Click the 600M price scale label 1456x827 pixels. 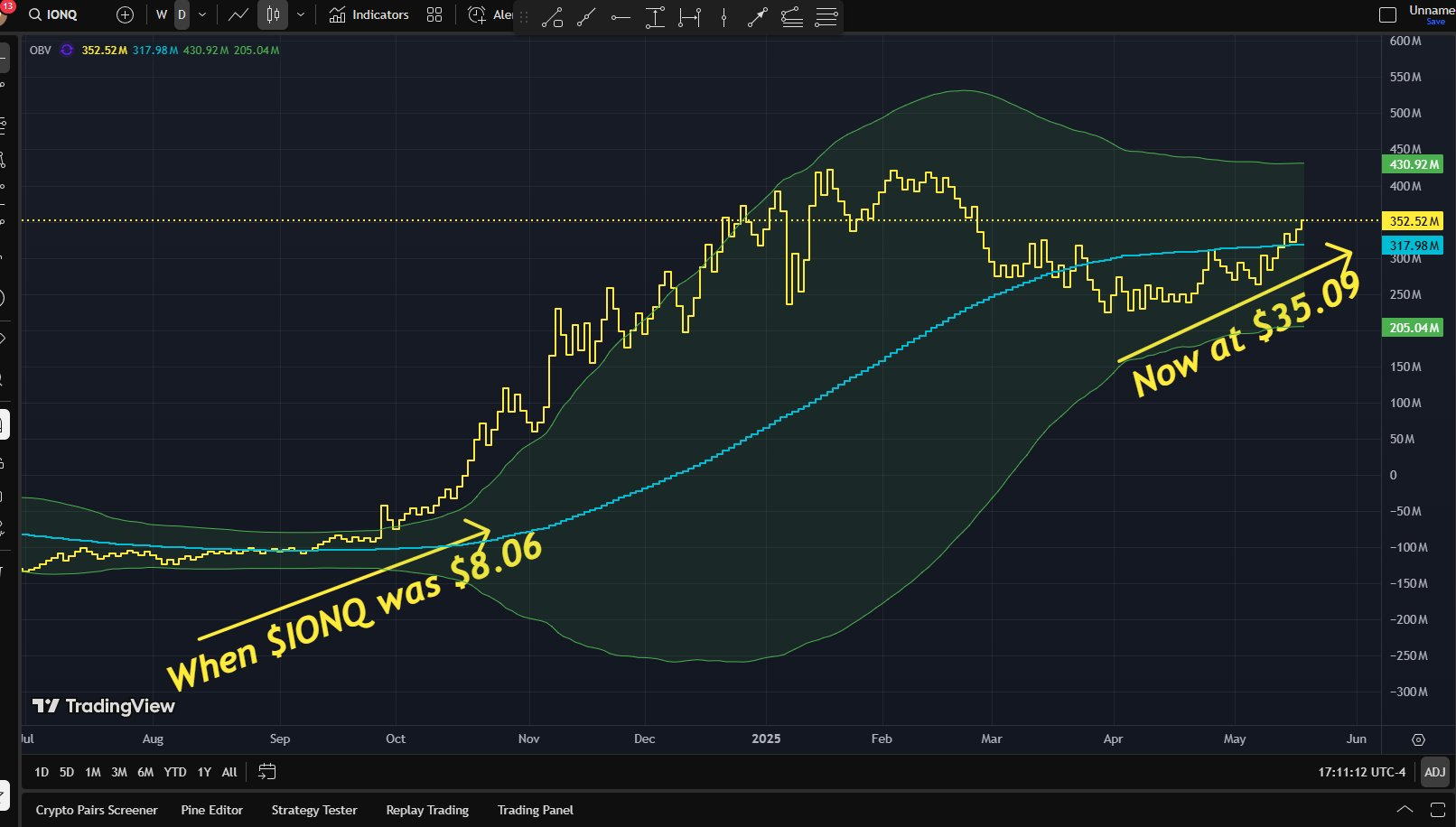1405,42
